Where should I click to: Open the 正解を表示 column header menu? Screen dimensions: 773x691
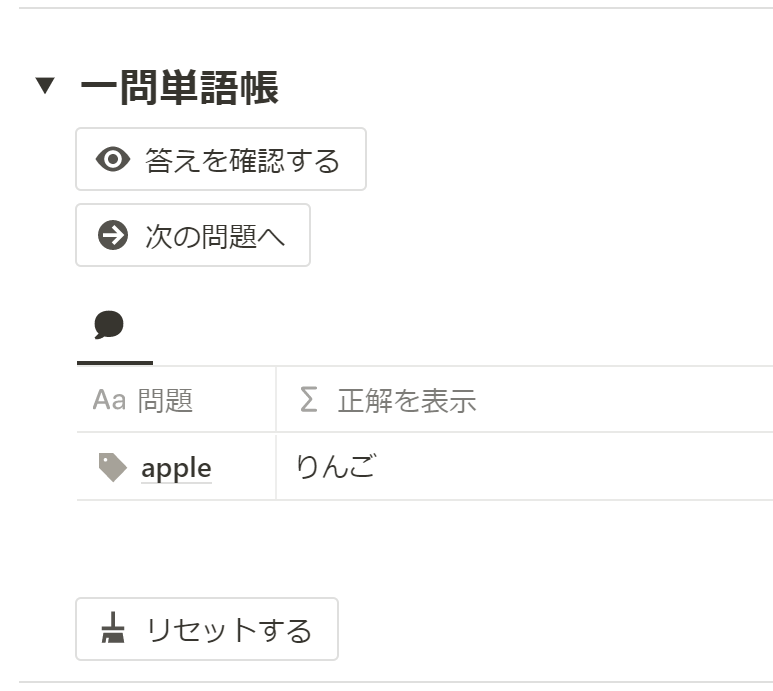click(x=406, y=401)
